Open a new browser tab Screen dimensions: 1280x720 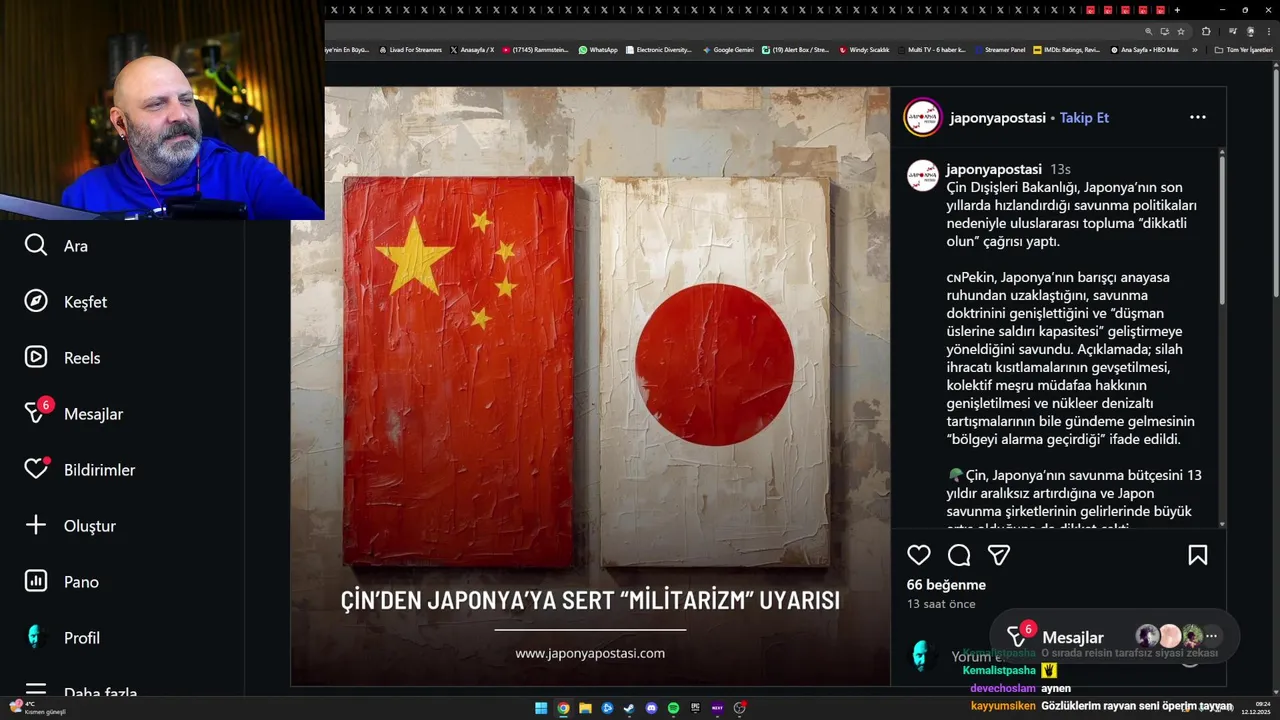pyautogui.click(x=1177, y=10)
